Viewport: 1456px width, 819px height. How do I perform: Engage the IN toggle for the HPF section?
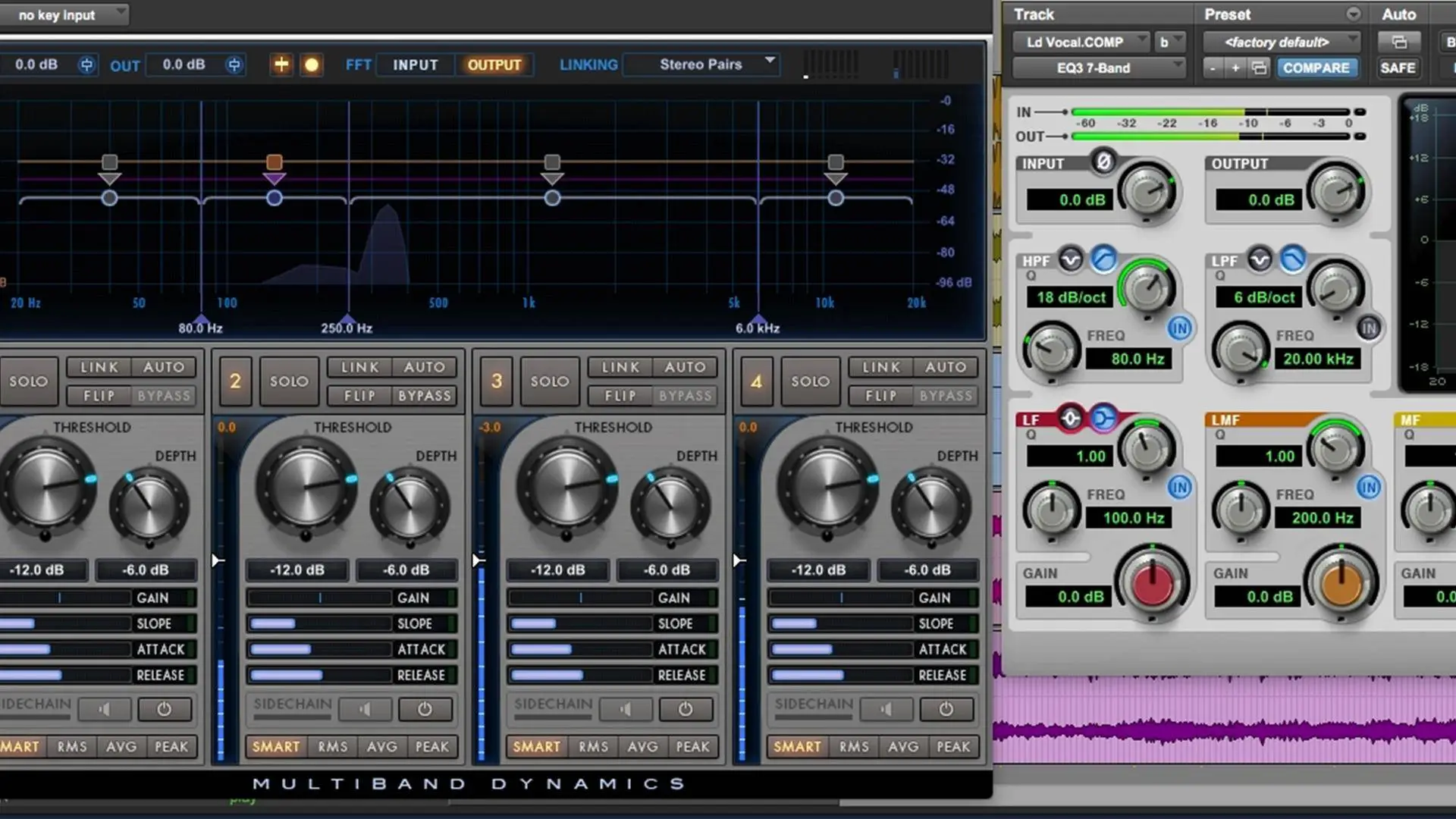point(1180,328)
